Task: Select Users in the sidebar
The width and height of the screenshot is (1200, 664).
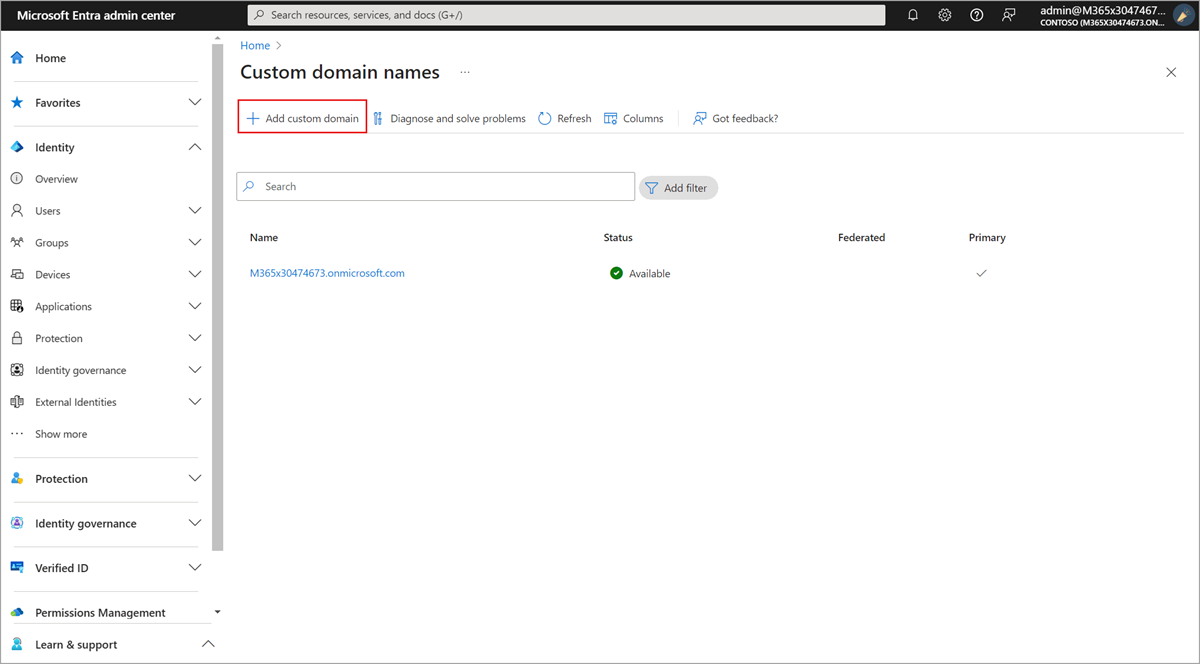Action: click(48, 211)
